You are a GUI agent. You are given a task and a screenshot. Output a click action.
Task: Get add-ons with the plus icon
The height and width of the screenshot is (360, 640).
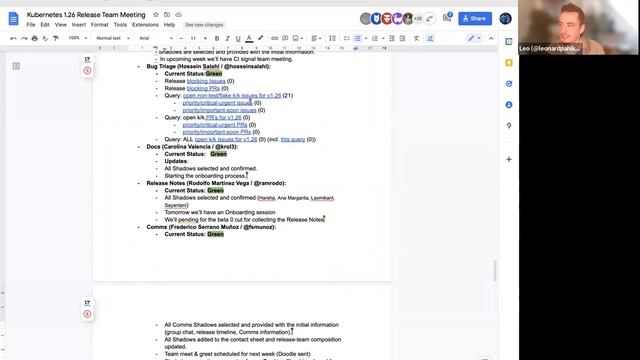(509, 159)
